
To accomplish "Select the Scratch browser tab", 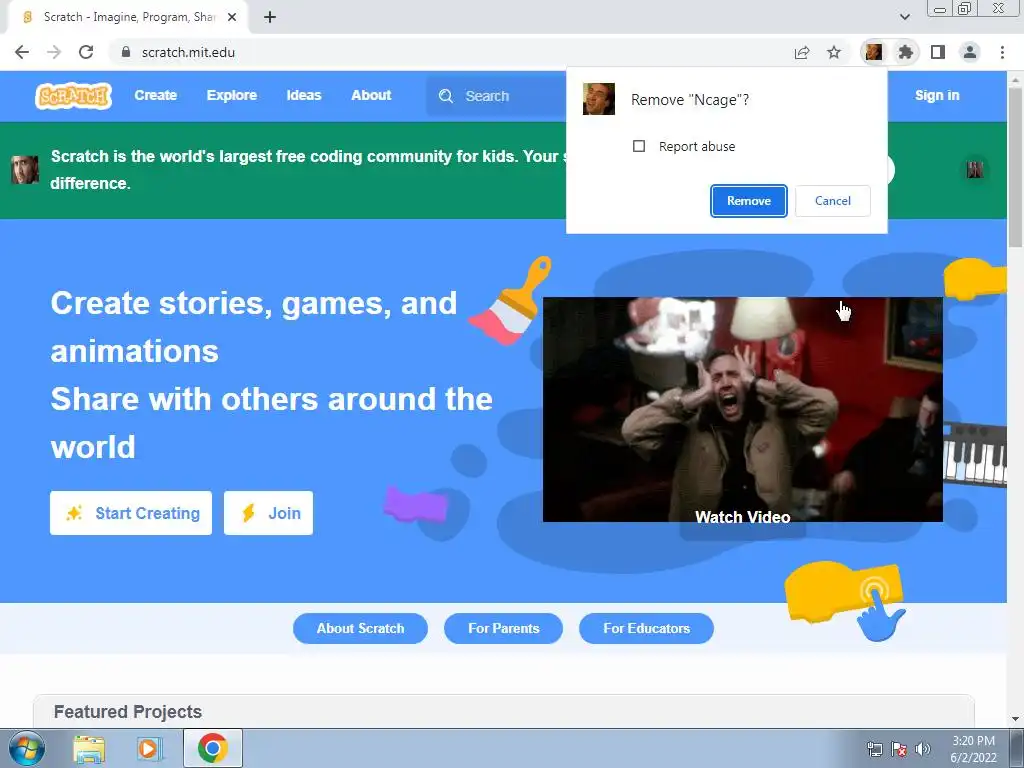I will pyautogui.click(x=127, y=18).
